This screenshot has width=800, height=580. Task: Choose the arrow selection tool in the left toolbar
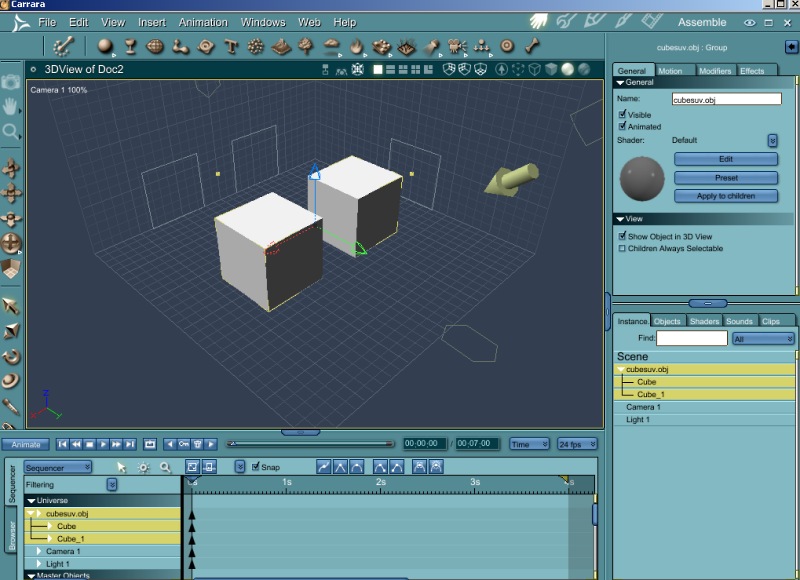(x=11, y=306)
